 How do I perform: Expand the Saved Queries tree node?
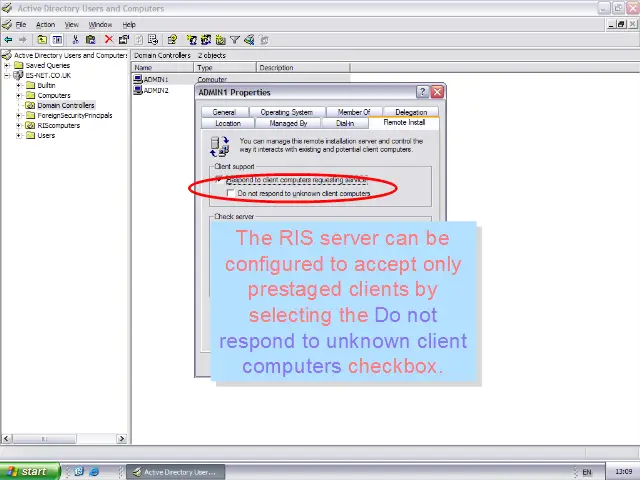pyautogui.click(x=7, y=65)
